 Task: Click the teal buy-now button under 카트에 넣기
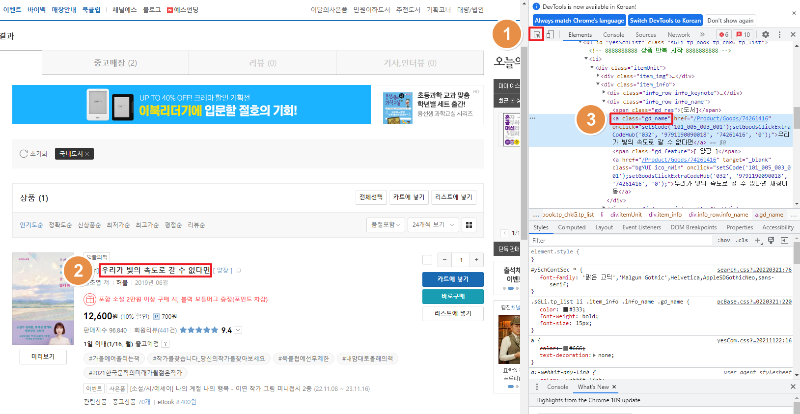453,297
